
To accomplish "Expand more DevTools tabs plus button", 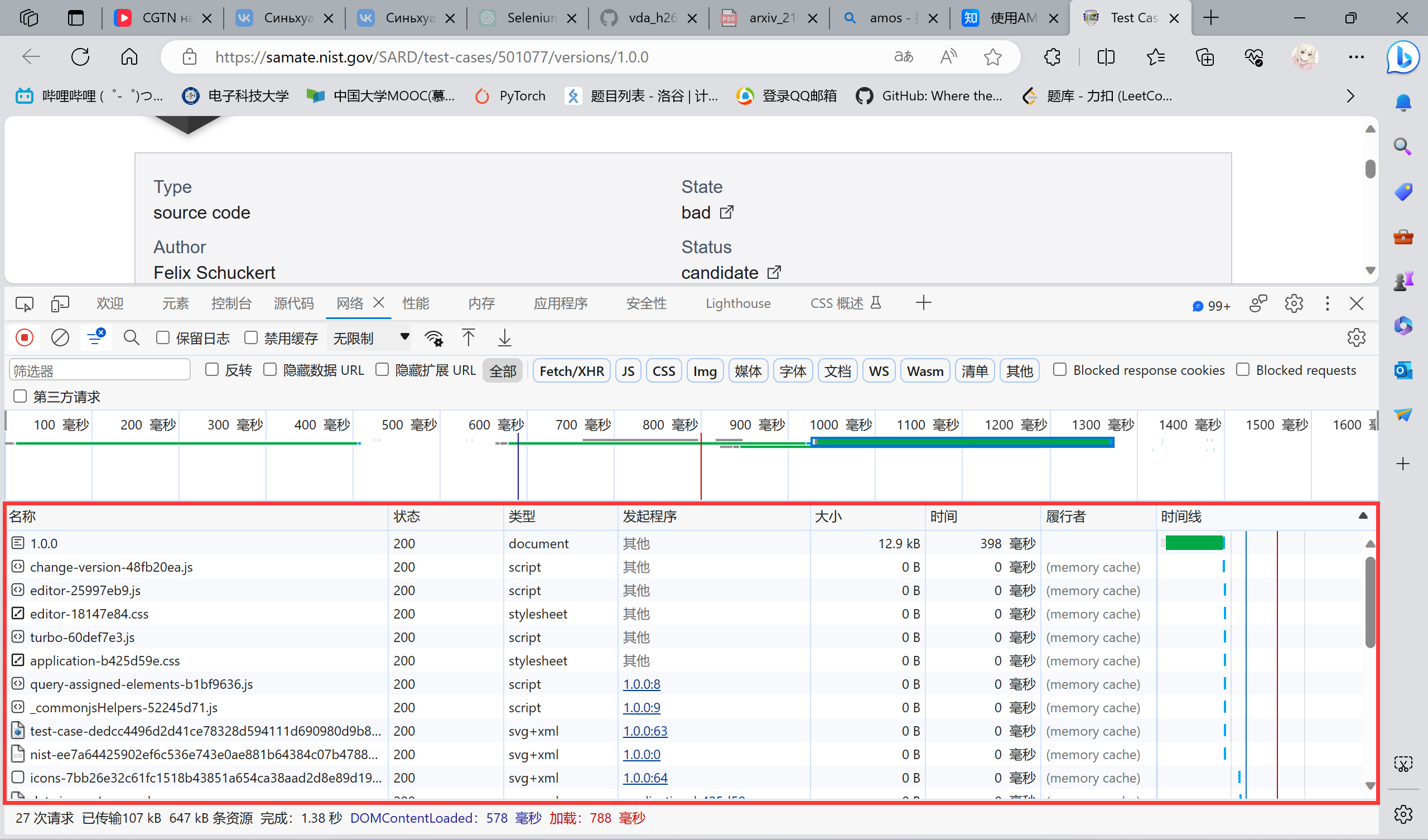I will [923, 303].
